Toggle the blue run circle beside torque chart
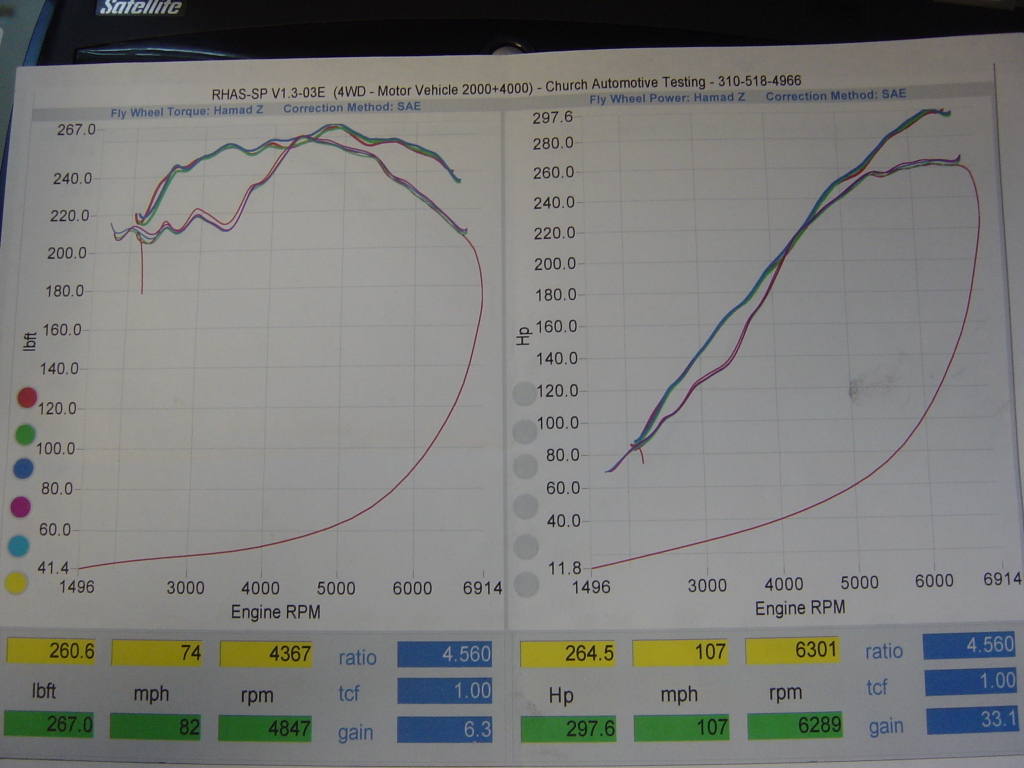The image size is (1024, 768). 25,471
